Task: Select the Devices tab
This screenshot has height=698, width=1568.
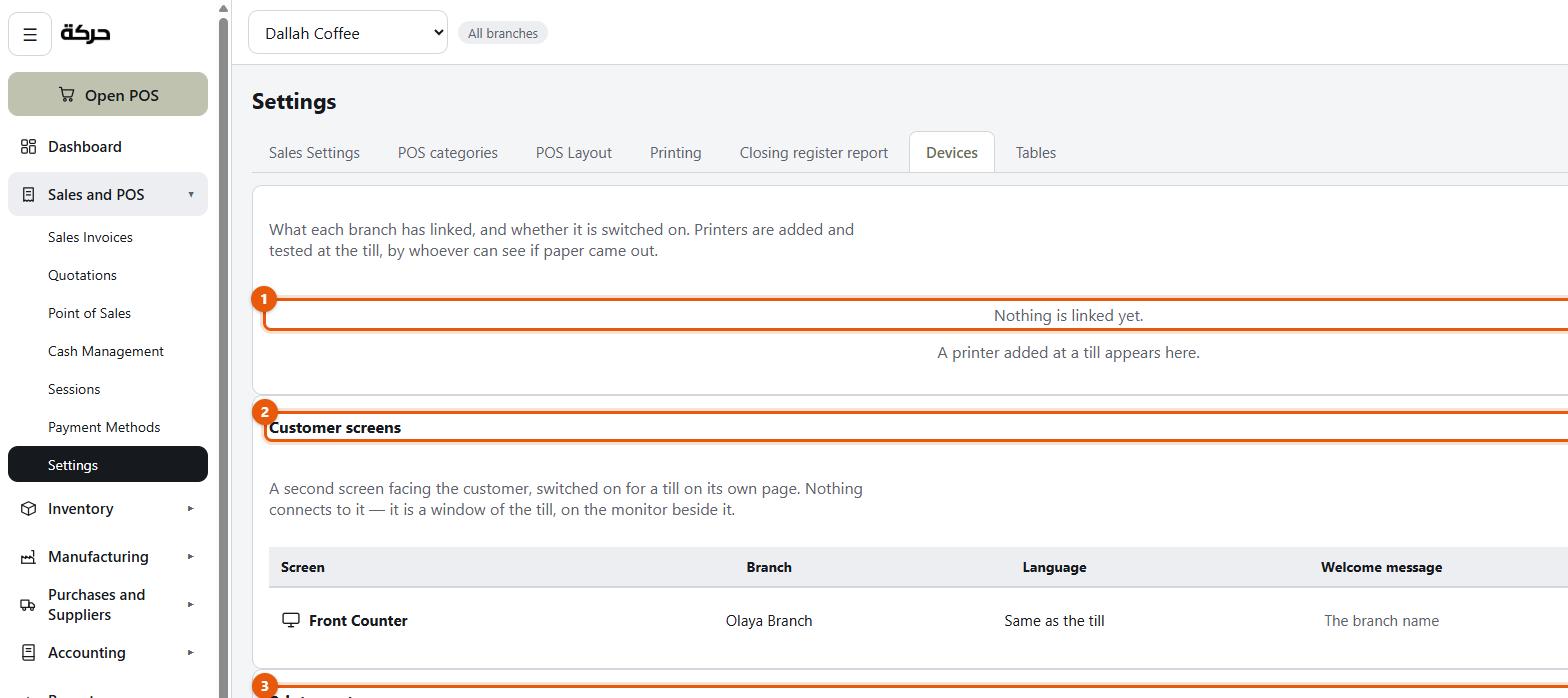Action: 952,153
